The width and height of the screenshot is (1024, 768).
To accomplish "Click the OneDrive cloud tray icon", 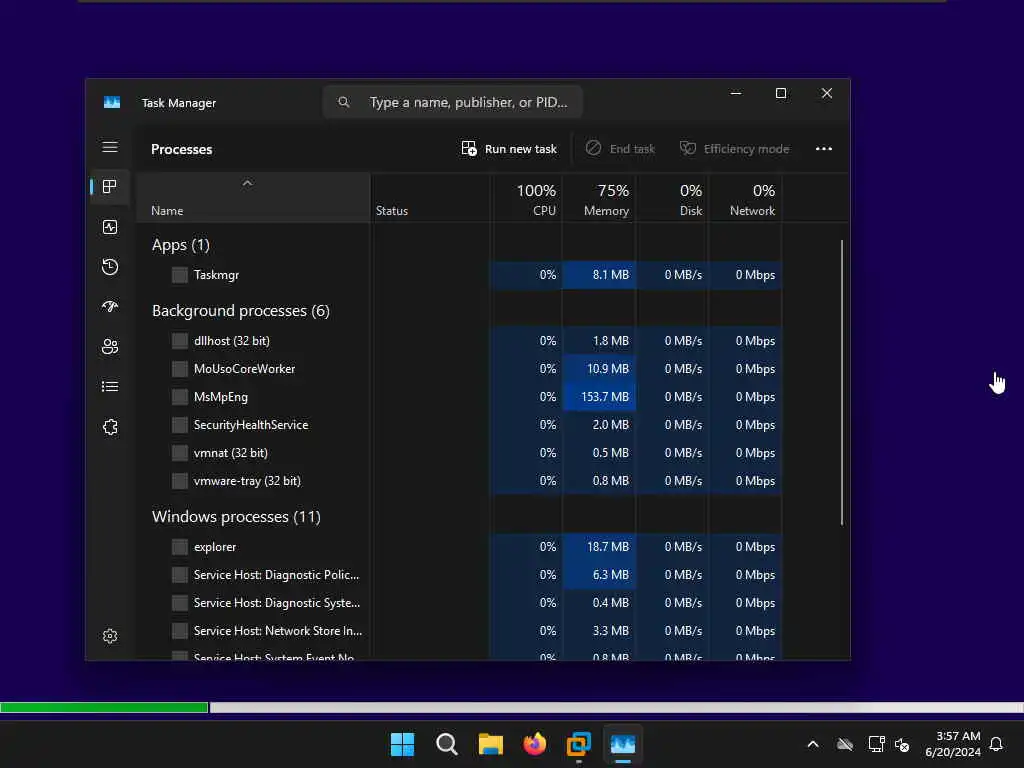I will [x=845, y=744].
